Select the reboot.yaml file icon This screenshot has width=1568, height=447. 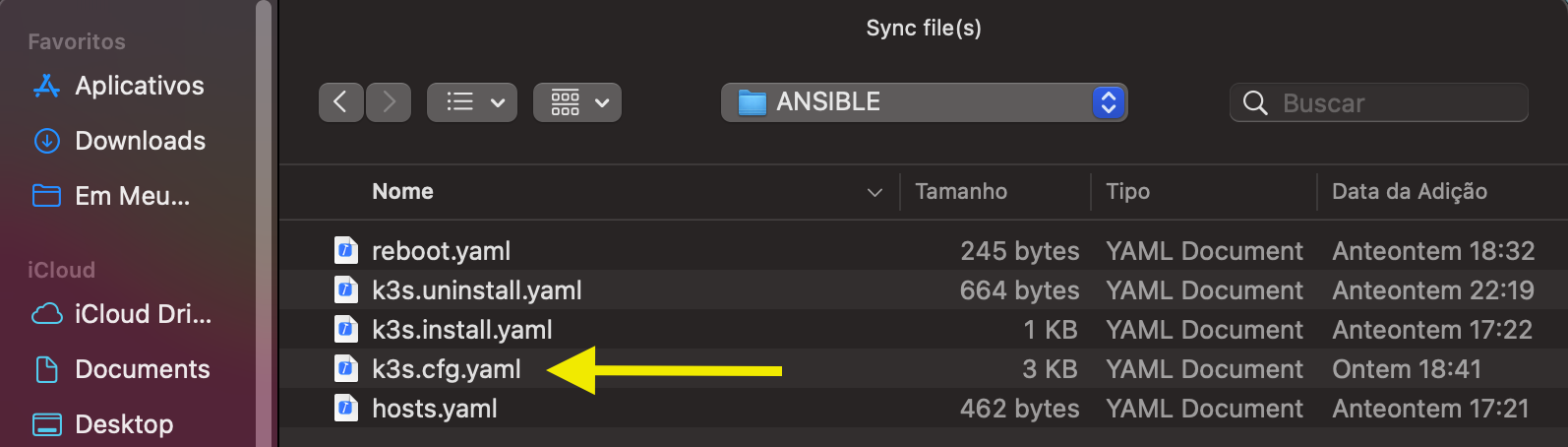pos(345,251)
